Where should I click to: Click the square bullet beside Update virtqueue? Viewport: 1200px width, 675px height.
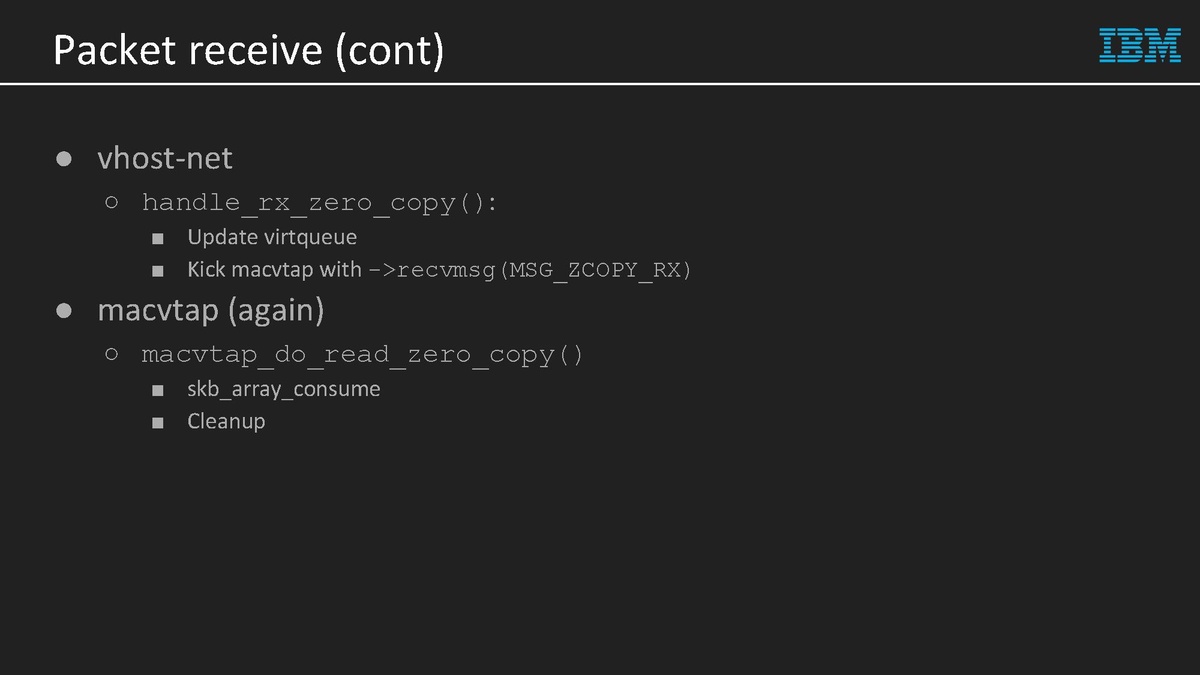click(x=158, y=238)
